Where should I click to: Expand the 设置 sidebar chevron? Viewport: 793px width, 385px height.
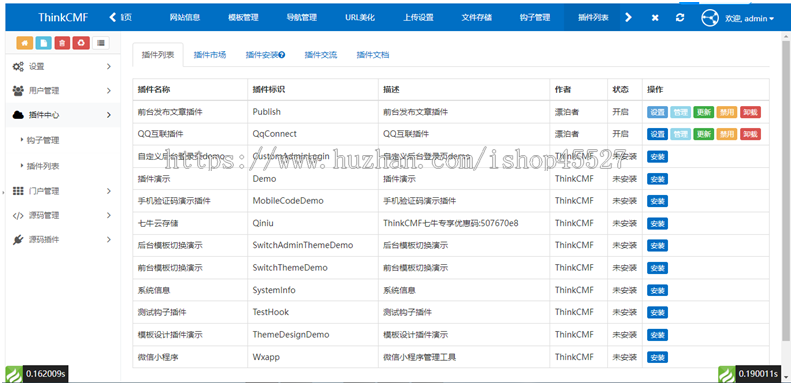(x=109, y=66)
